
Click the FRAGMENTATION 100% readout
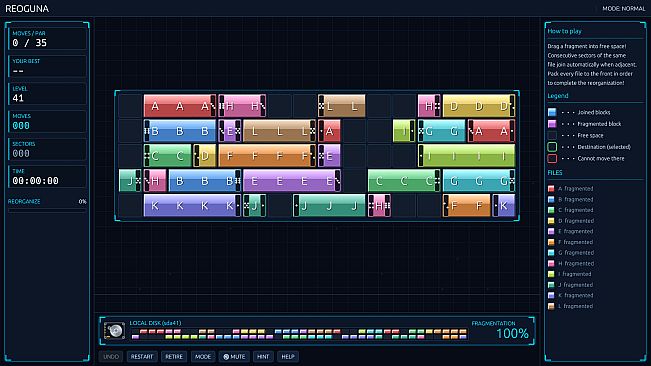(x=500, y=330)
